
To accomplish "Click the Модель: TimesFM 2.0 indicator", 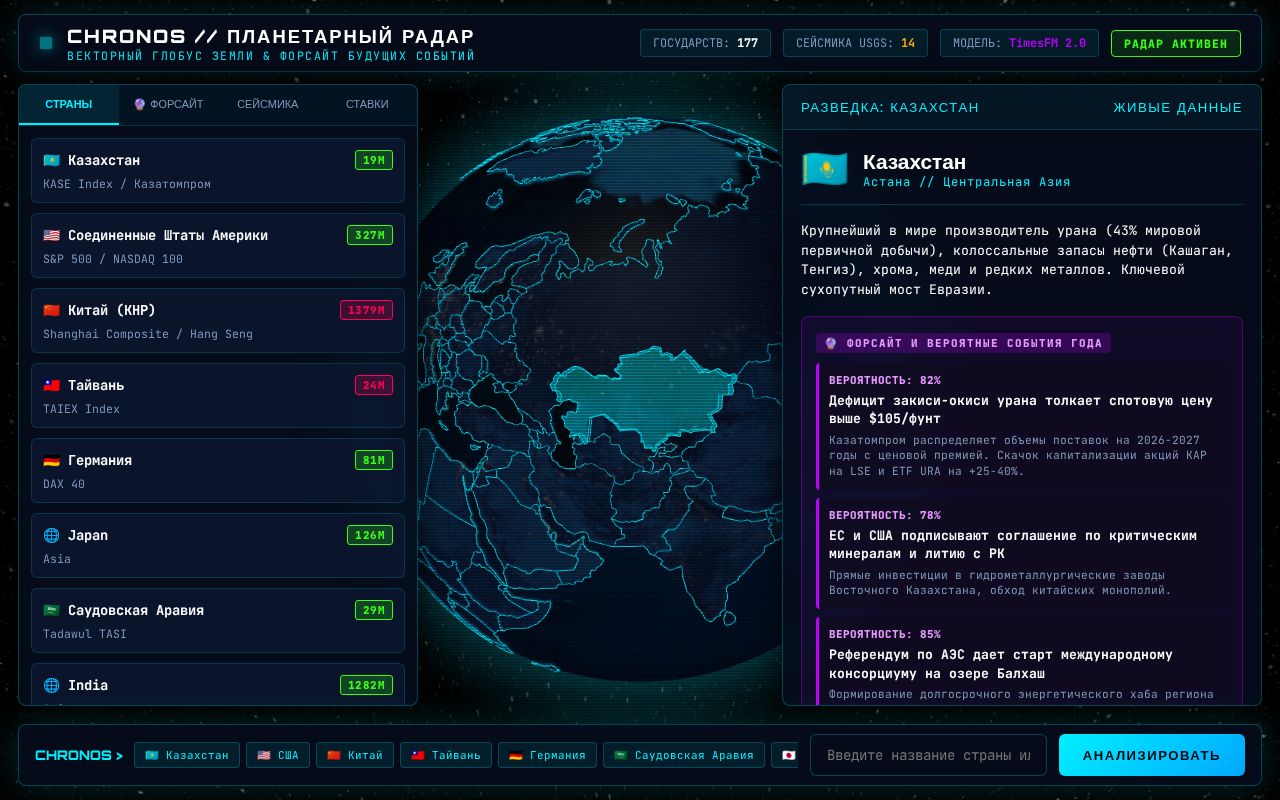I will coord(1019,43).
